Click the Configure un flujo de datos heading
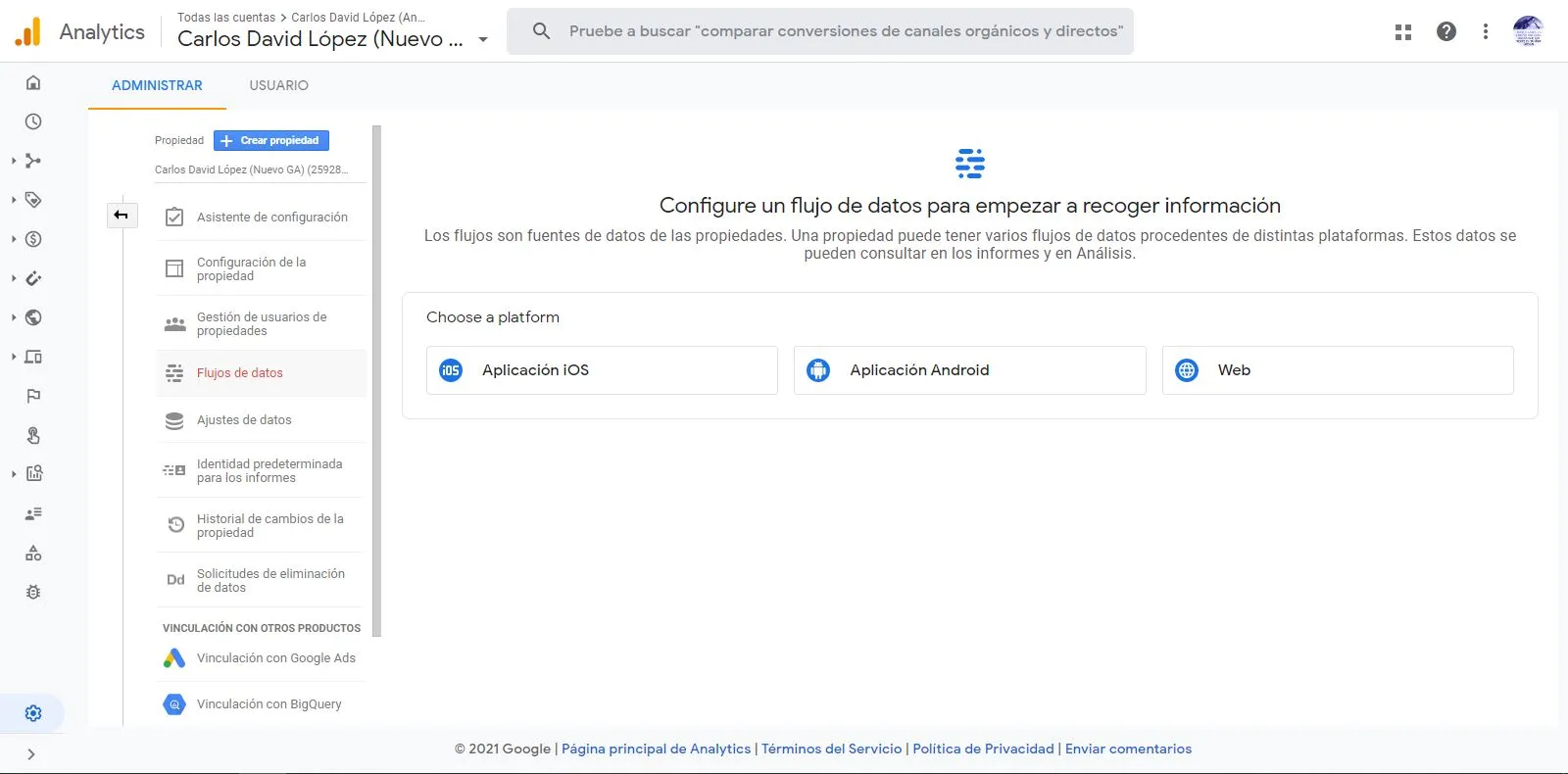 point(969,206)
